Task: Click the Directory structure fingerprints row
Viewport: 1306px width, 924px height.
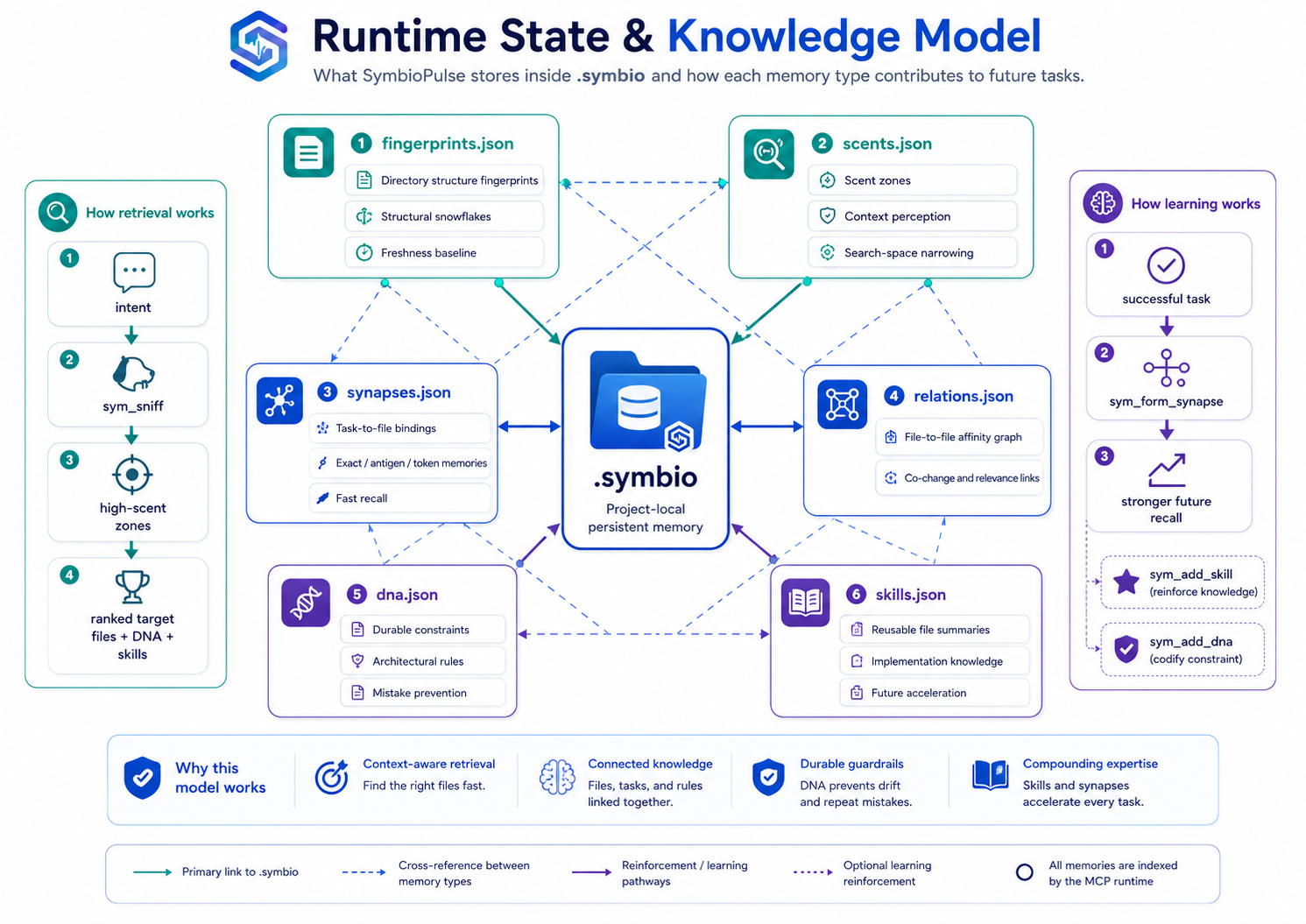Action: tap(444, 180)
